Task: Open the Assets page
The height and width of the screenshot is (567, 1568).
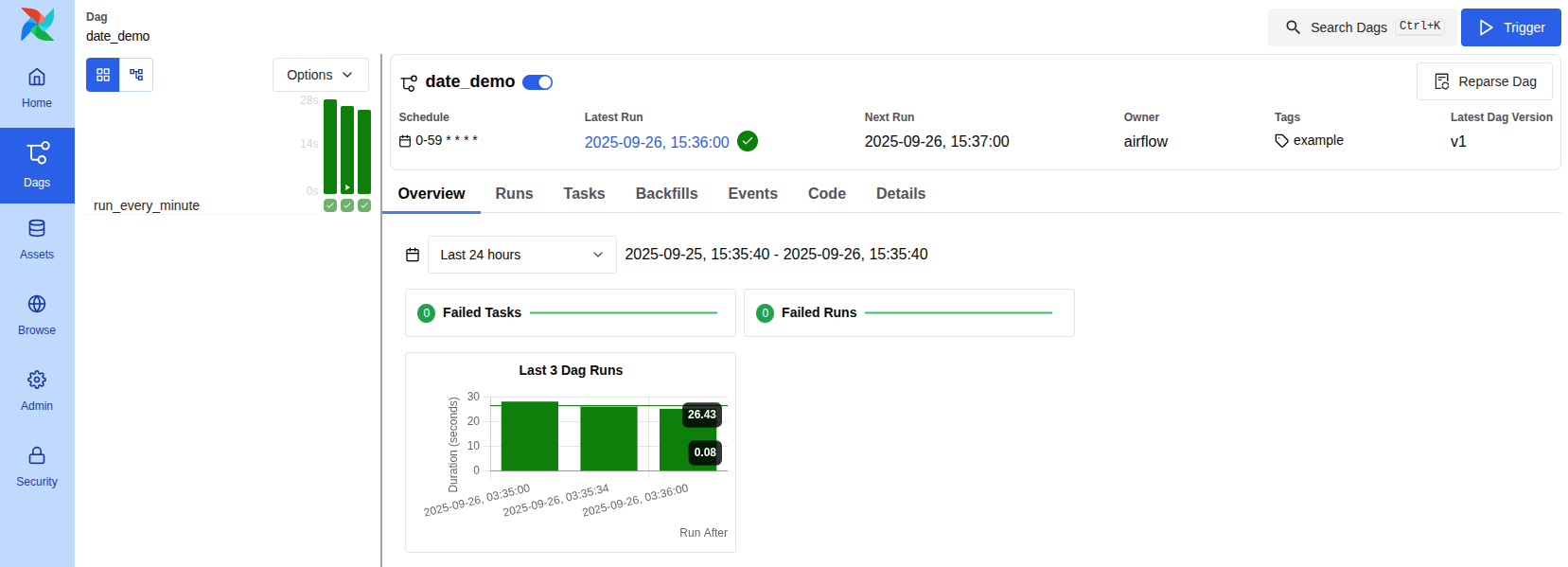Action: (37, 239)
